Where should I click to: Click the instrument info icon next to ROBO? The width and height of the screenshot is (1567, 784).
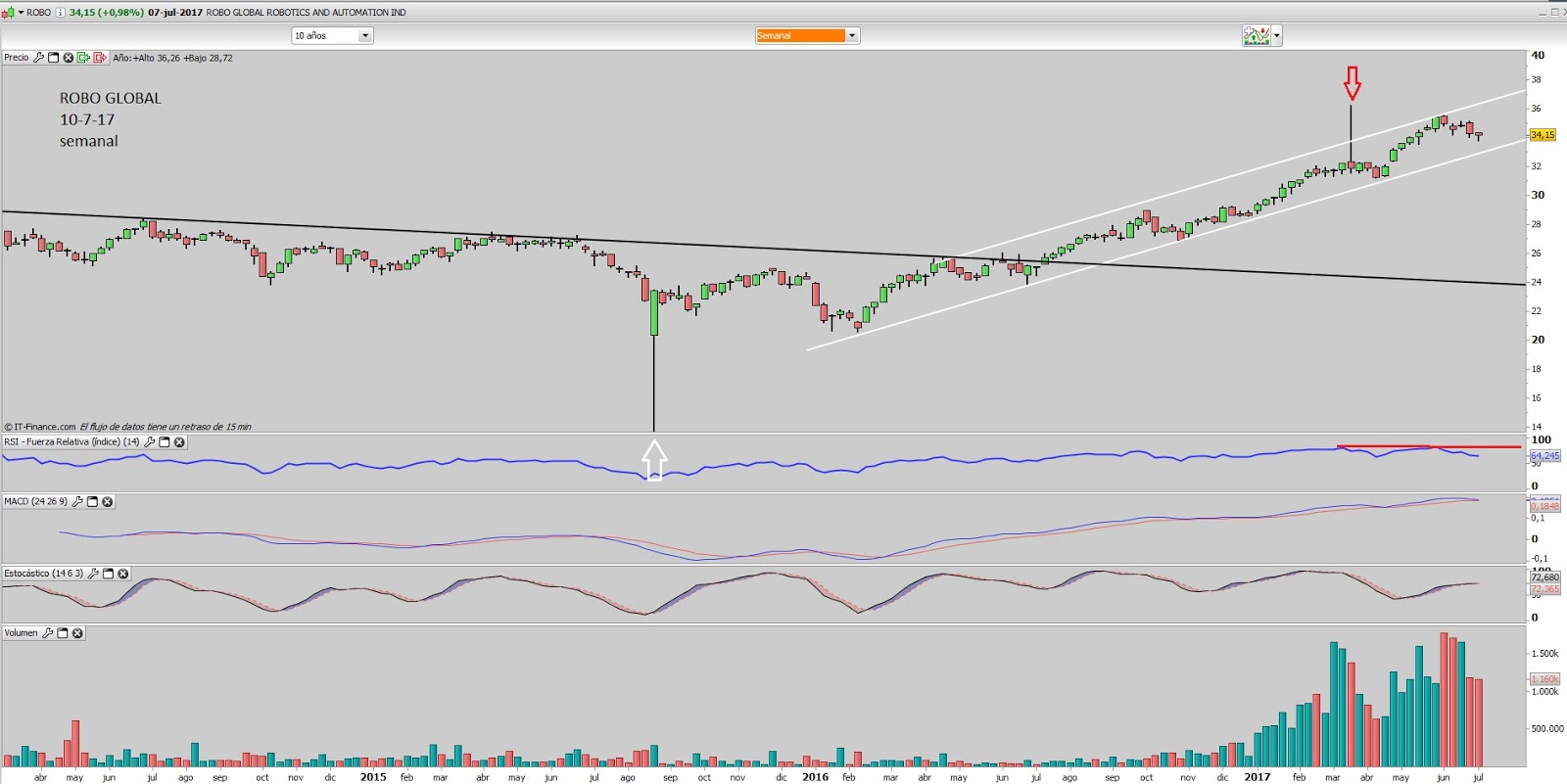pyautogui.click(x=61, y=12)
